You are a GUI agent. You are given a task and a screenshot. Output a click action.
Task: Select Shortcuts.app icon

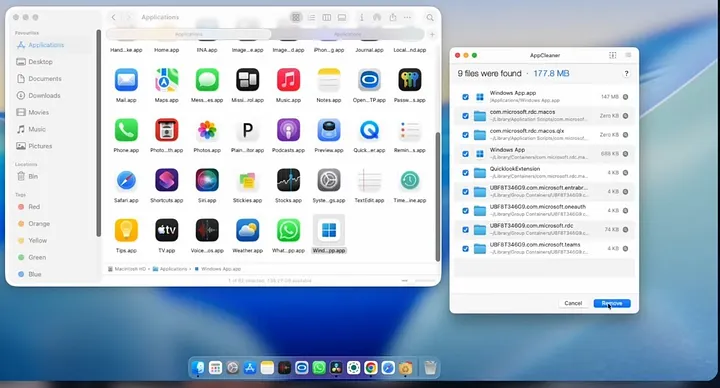(x=167, y=180)
